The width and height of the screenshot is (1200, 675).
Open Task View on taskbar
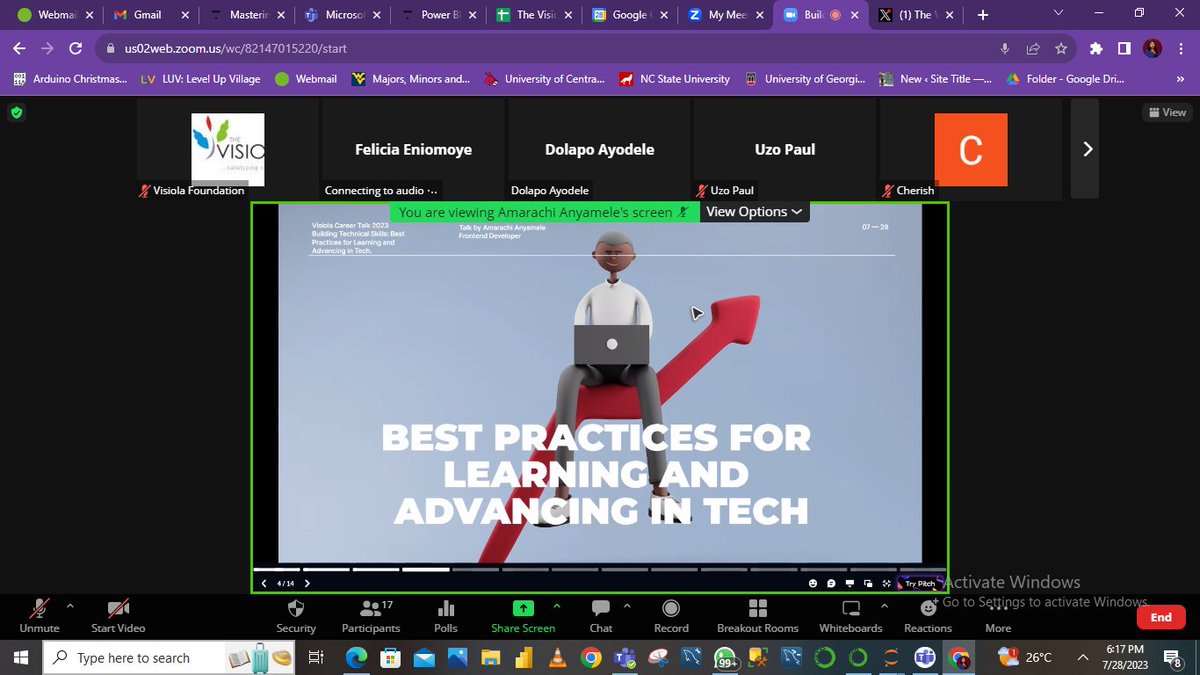[x=316, y=657]
